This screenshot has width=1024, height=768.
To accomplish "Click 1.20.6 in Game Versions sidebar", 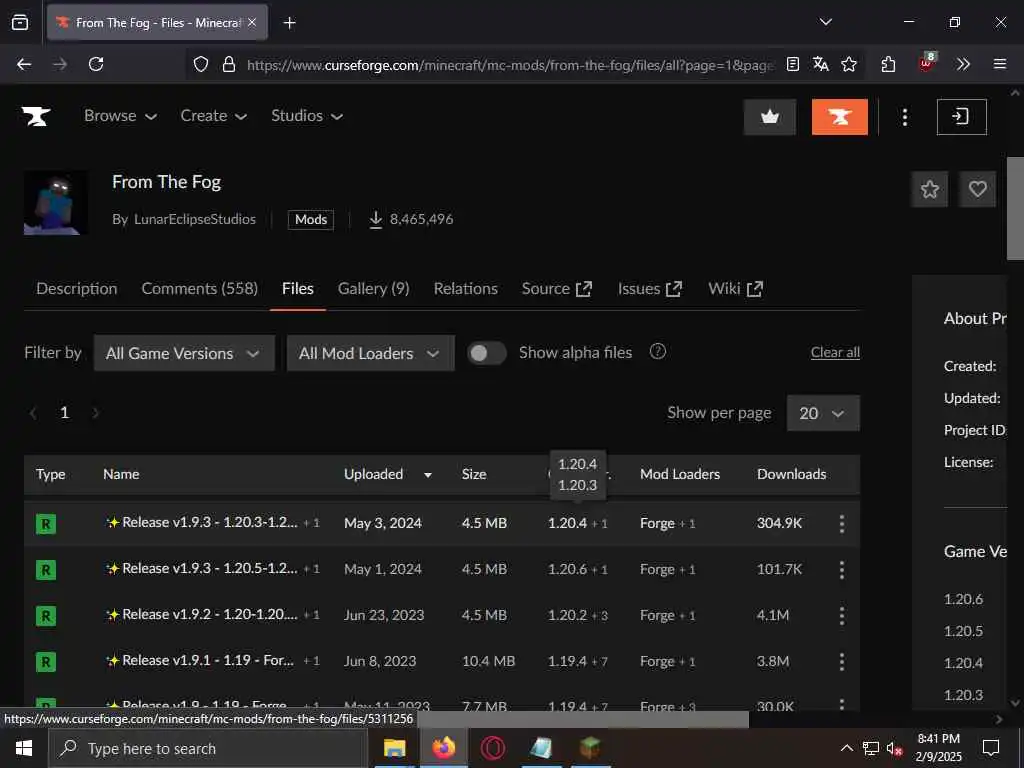I will coord(963,599).
